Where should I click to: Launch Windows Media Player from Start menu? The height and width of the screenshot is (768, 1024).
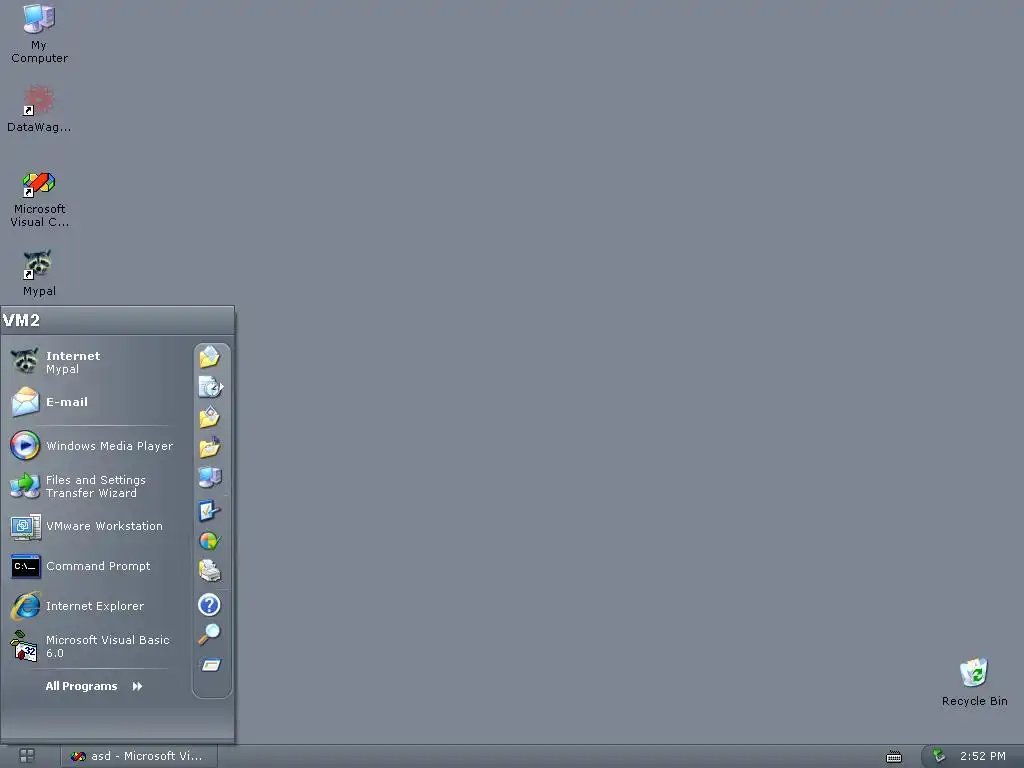[91, 446]
